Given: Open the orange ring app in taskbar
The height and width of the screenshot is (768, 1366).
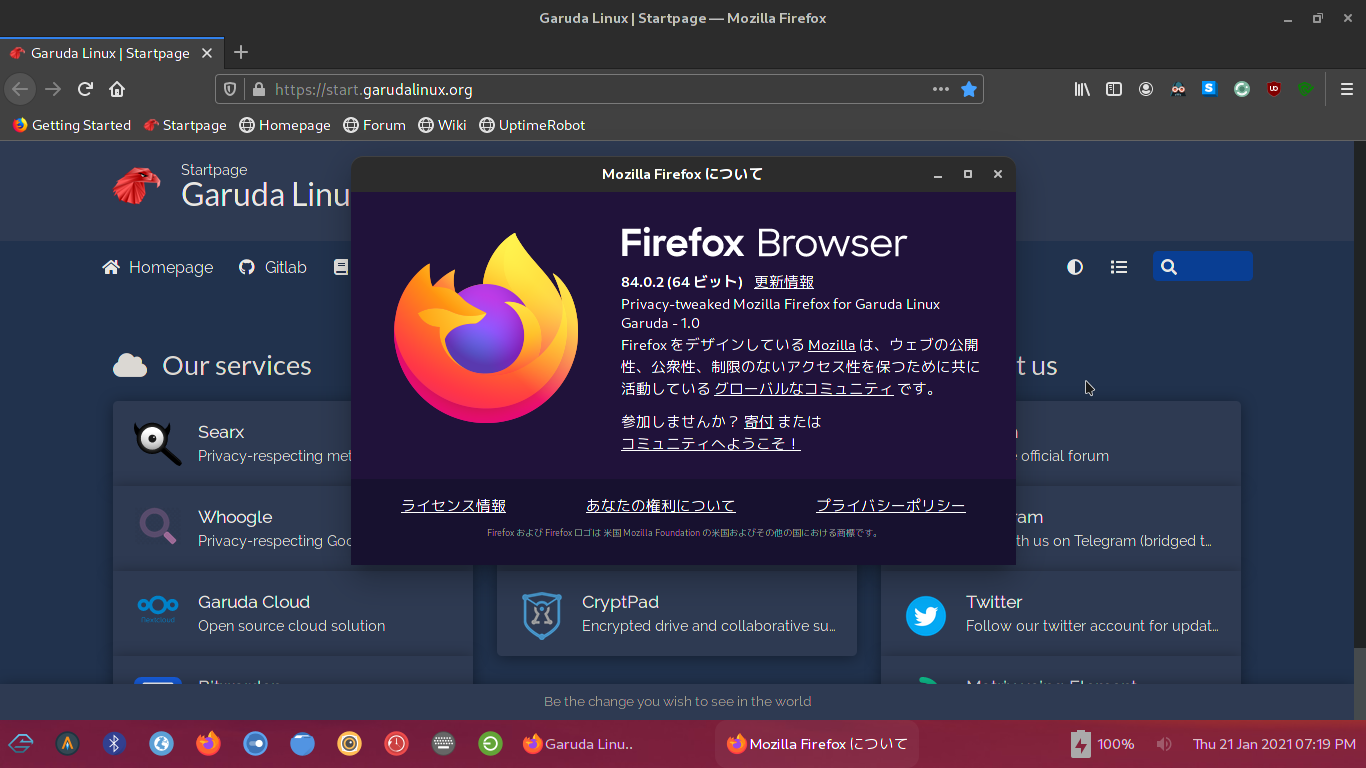Looking at the screenshot, I should 349,743.
